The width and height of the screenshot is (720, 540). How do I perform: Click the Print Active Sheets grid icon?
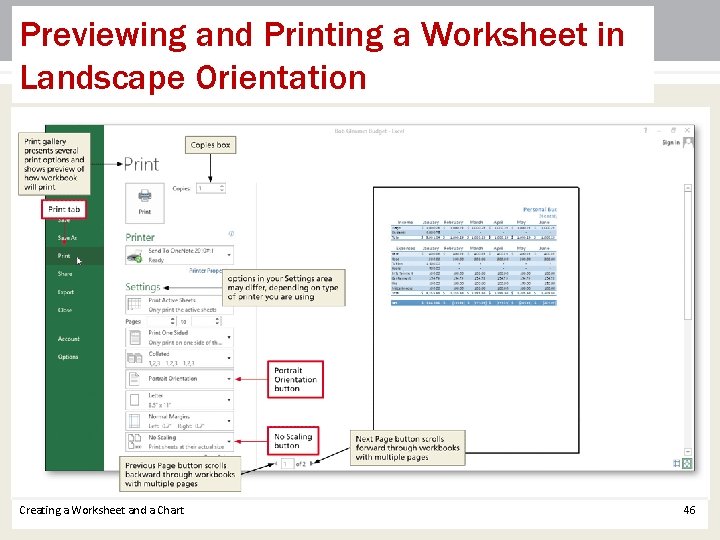click(x=134, y=304)
